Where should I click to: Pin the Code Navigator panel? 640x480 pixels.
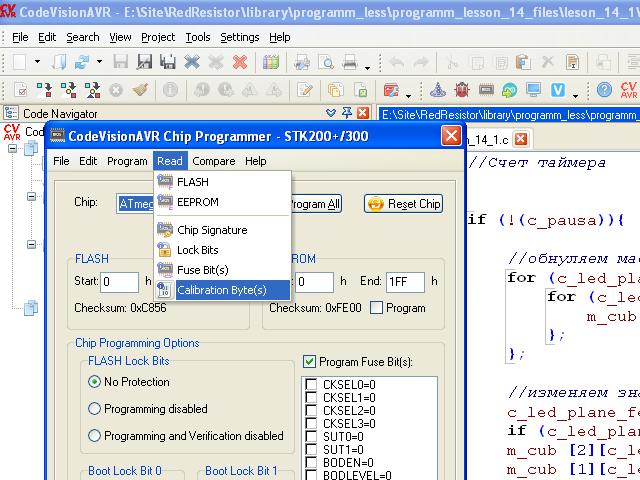(347, 113)
